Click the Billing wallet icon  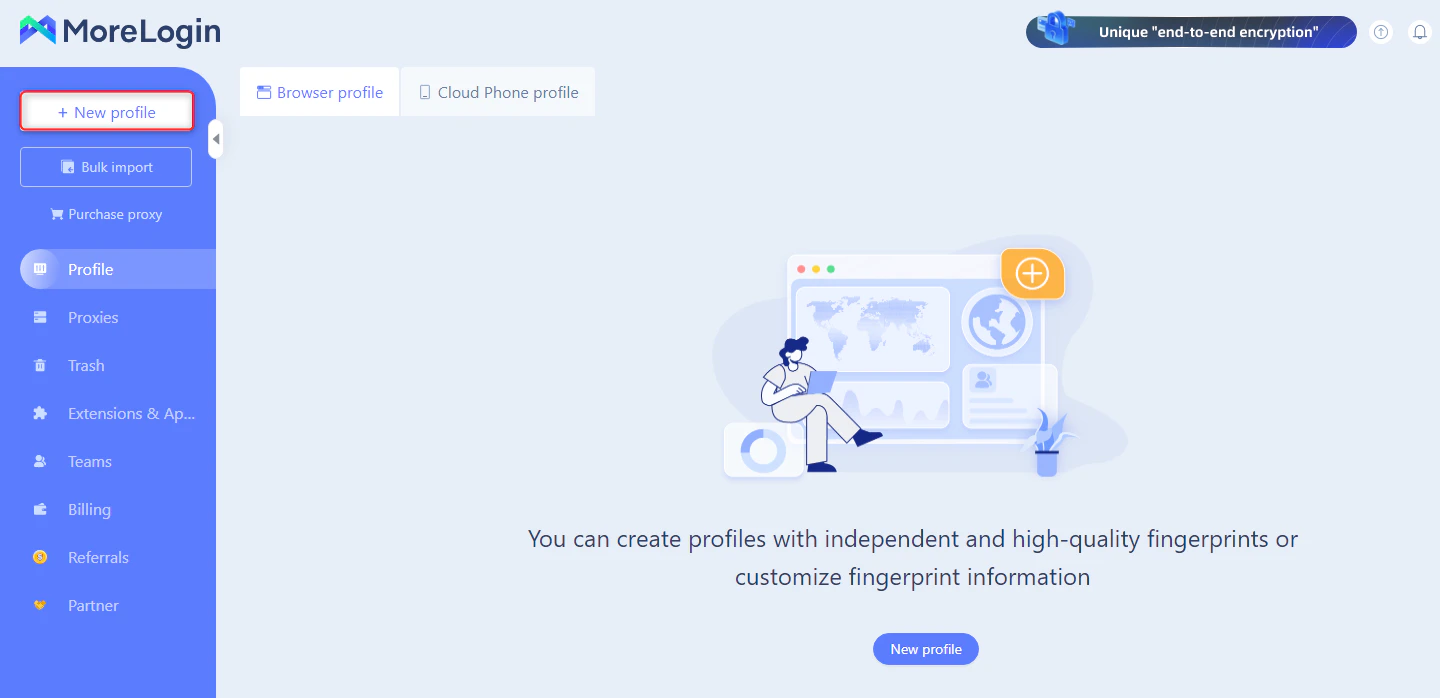coord(40,509)
